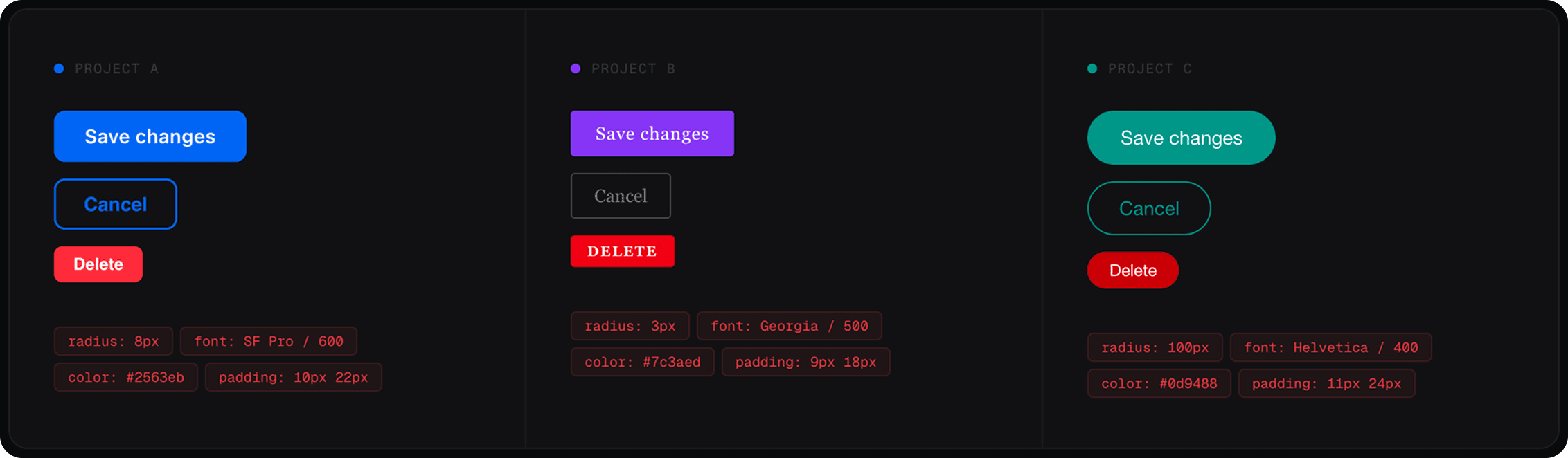The height and width of the screenshot is (458, 1568).
Task: Click the 'color: #2563eb' swatch chip
Action: (125, 377)
